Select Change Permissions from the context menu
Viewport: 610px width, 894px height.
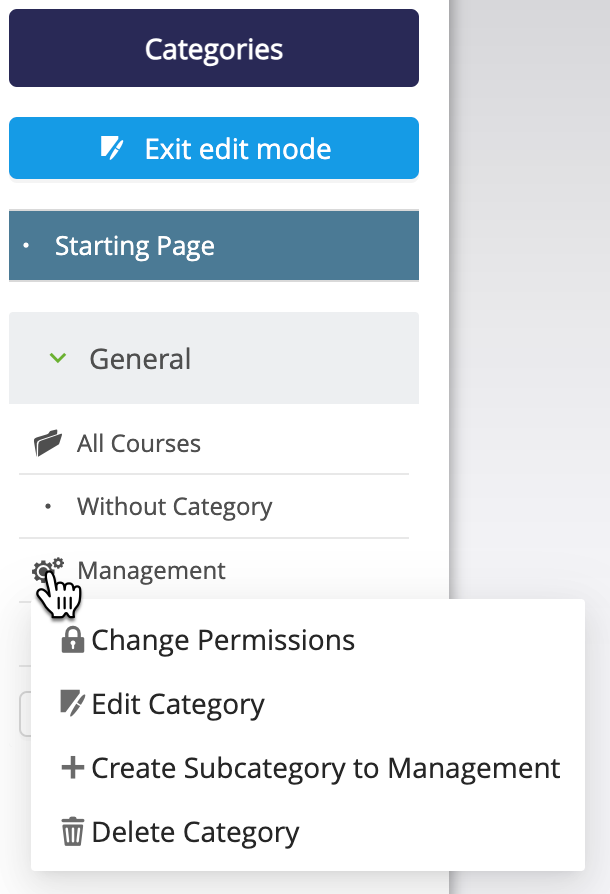223,641
